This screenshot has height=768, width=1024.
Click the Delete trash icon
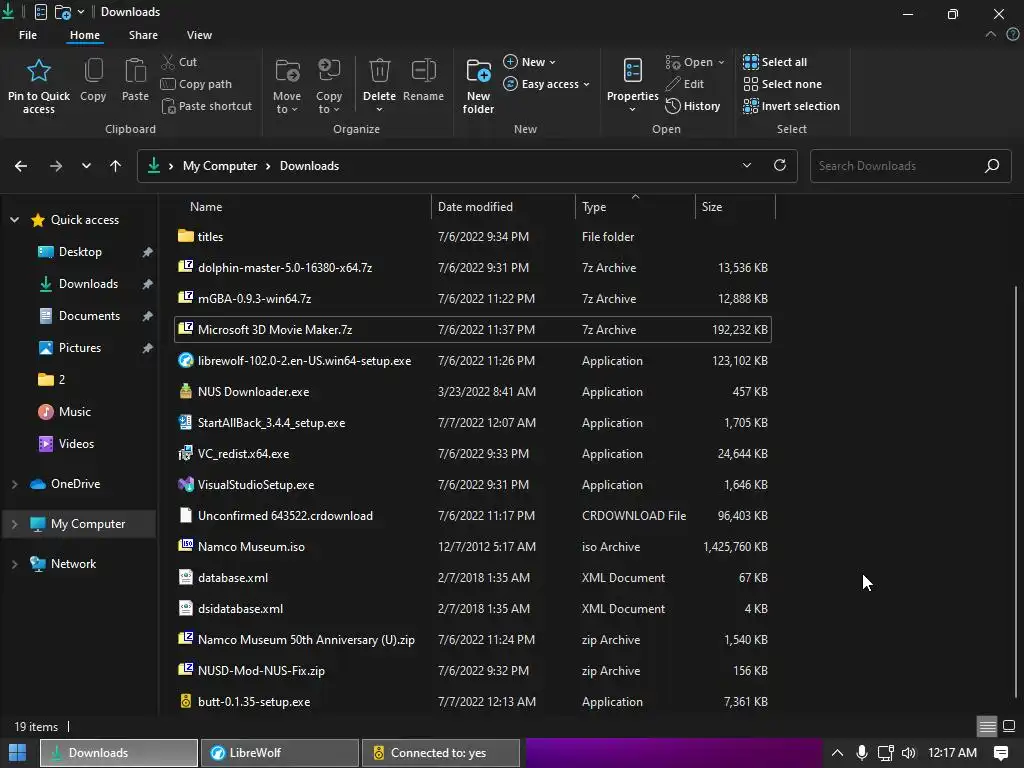(x=379, y=71)
